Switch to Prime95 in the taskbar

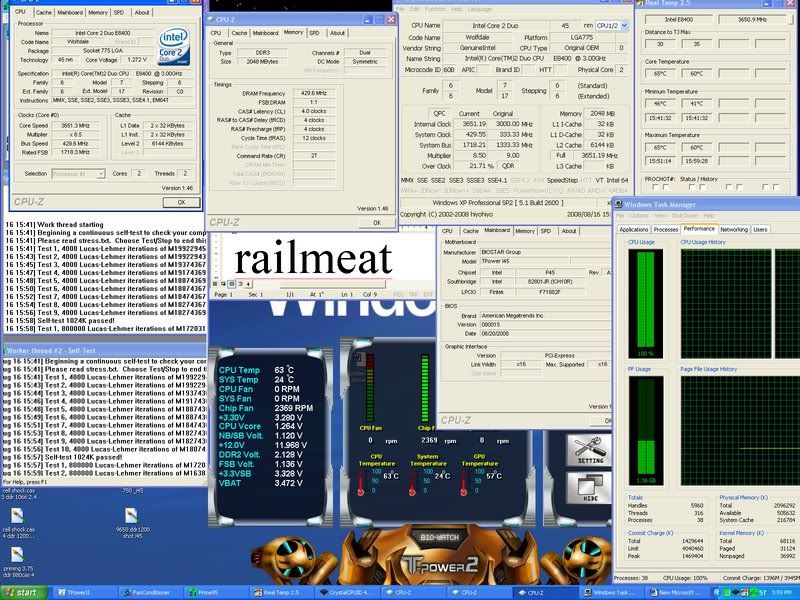[214, 593]
